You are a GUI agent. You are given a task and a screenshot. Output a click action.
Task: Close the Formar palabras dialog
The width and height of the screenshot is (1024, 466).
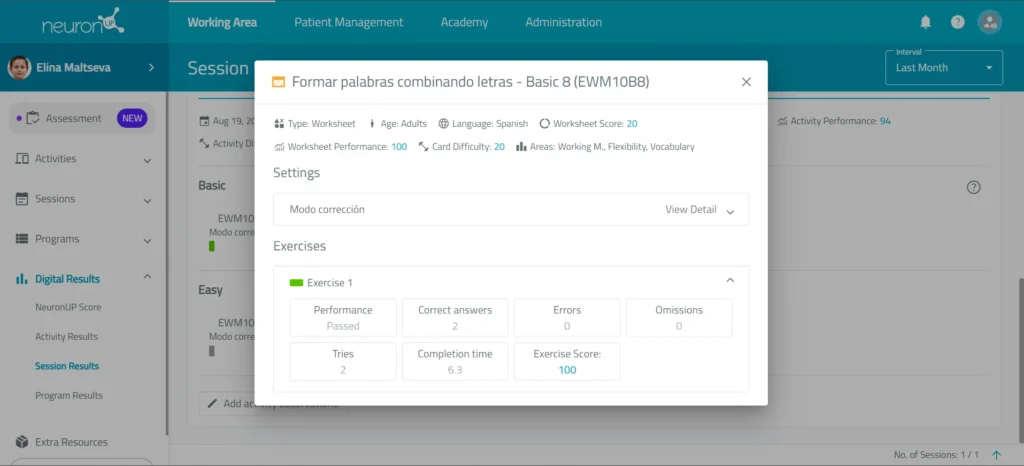click(746, 82)
